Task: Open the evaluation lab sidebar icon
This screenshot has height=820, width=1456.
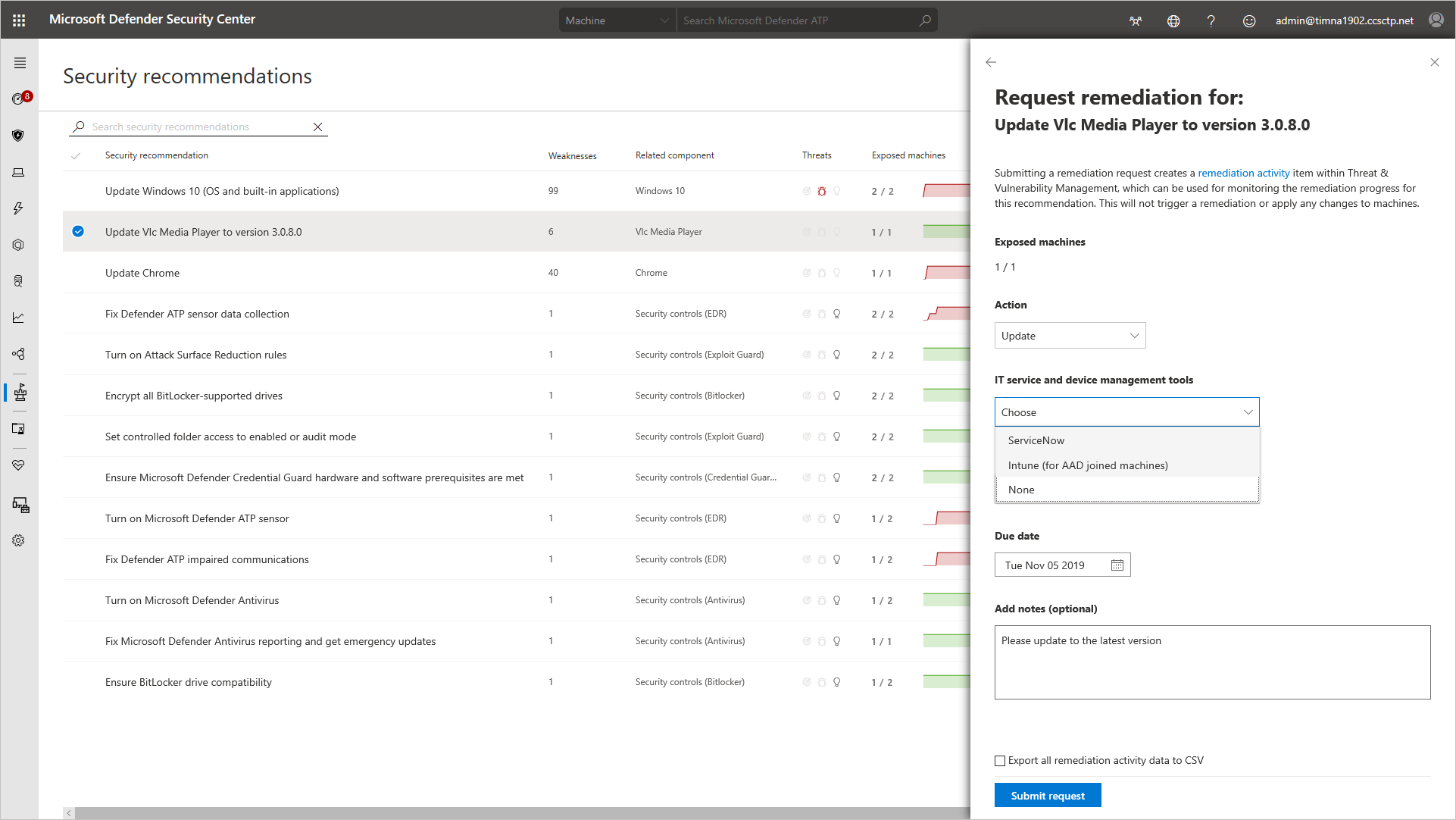Action: [x=18, y=429]
